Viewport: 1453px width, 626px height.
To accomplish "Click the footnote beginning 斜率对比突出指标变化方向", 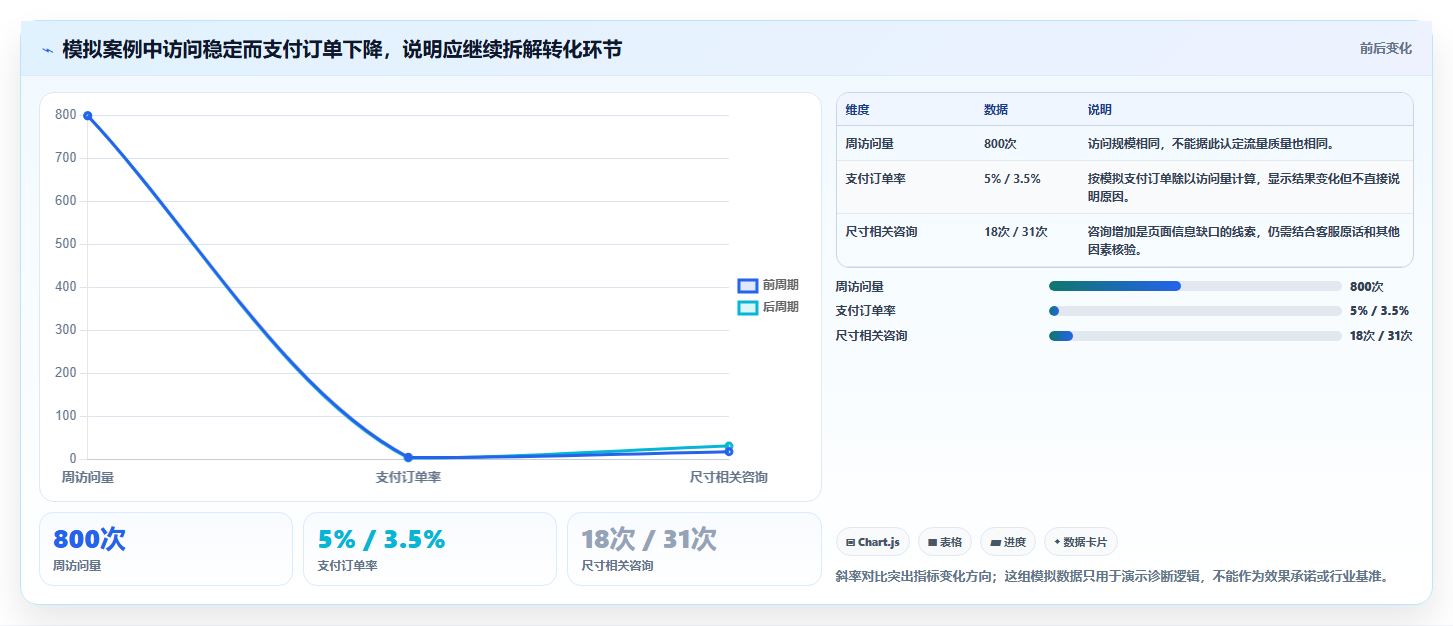I will pos(1112,577).
